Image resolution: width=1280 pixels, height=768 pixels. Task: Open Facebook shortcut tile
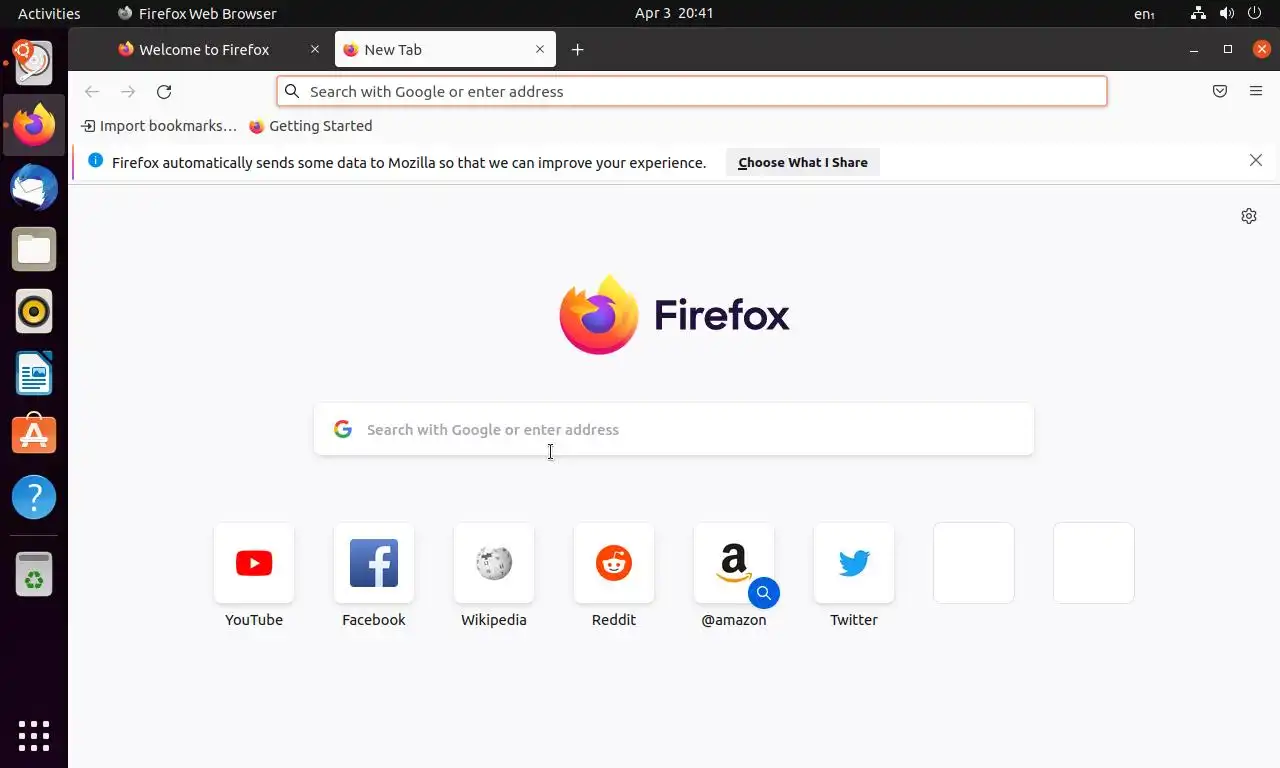(374, 563)
